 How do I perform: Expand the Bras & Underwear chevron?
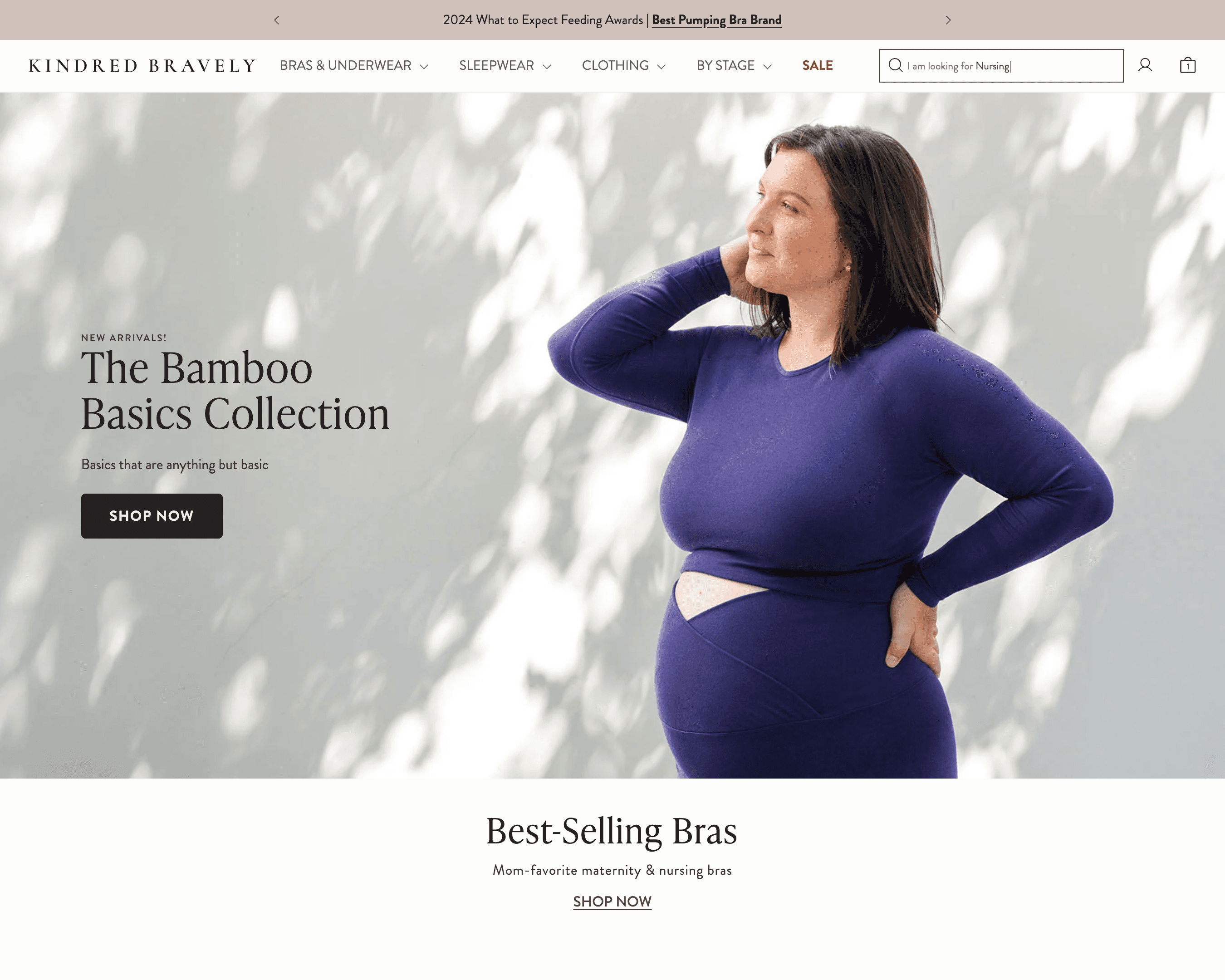[424, 67]
